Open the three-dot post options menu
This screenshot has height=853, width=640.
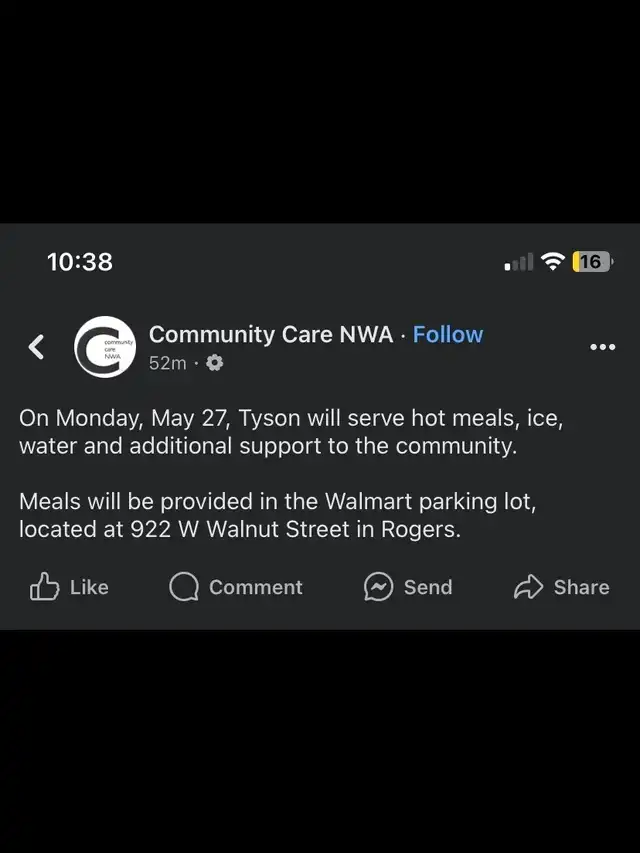[x=602, y=347]
